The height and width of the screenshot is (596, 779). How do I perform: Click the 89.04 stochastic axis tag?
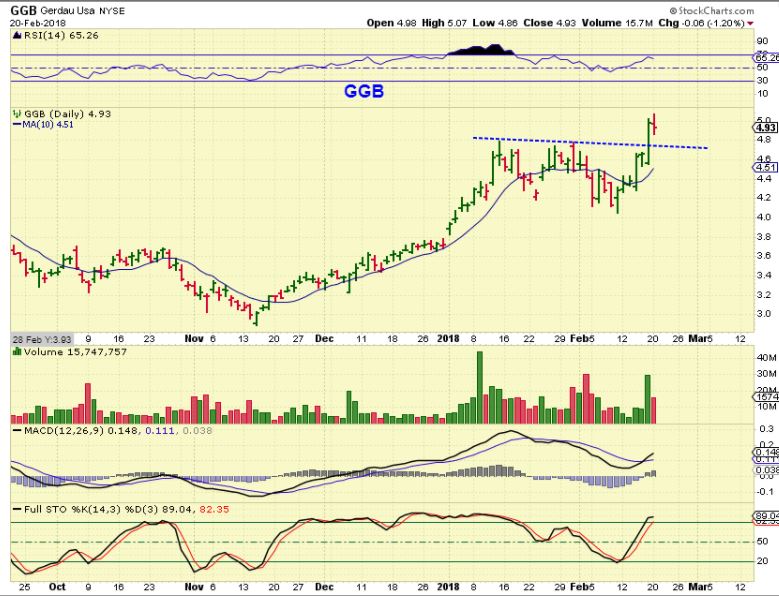(x=766, y=516)
